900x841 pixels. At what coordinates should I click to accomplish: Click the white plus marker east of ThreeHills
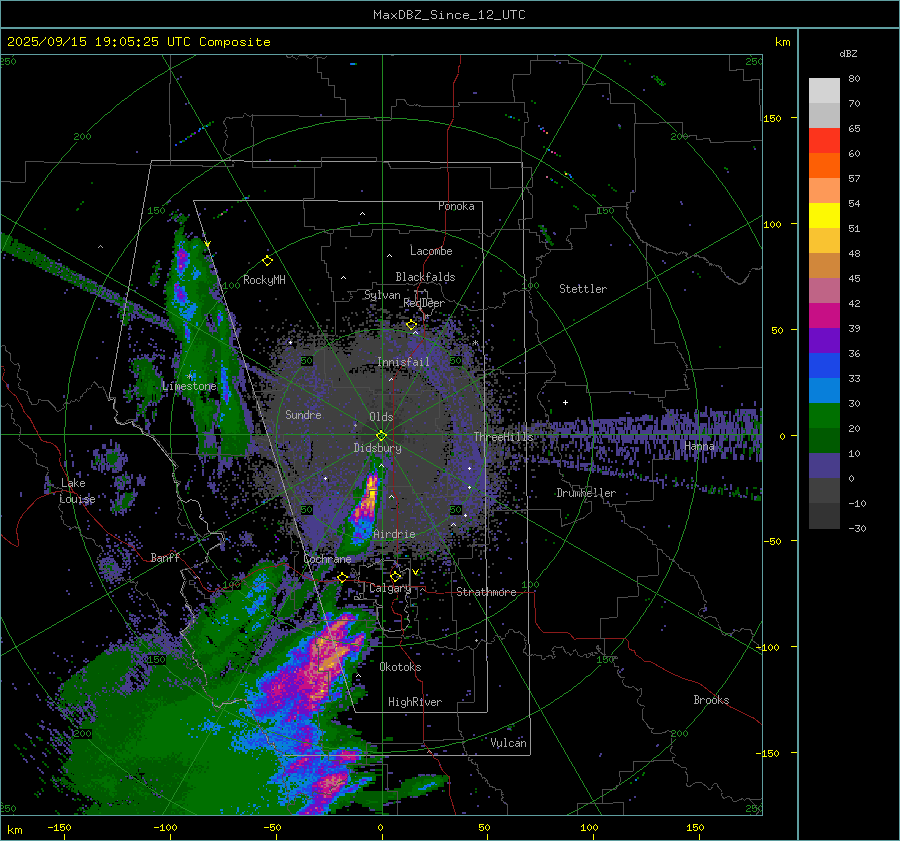(565, 402)
